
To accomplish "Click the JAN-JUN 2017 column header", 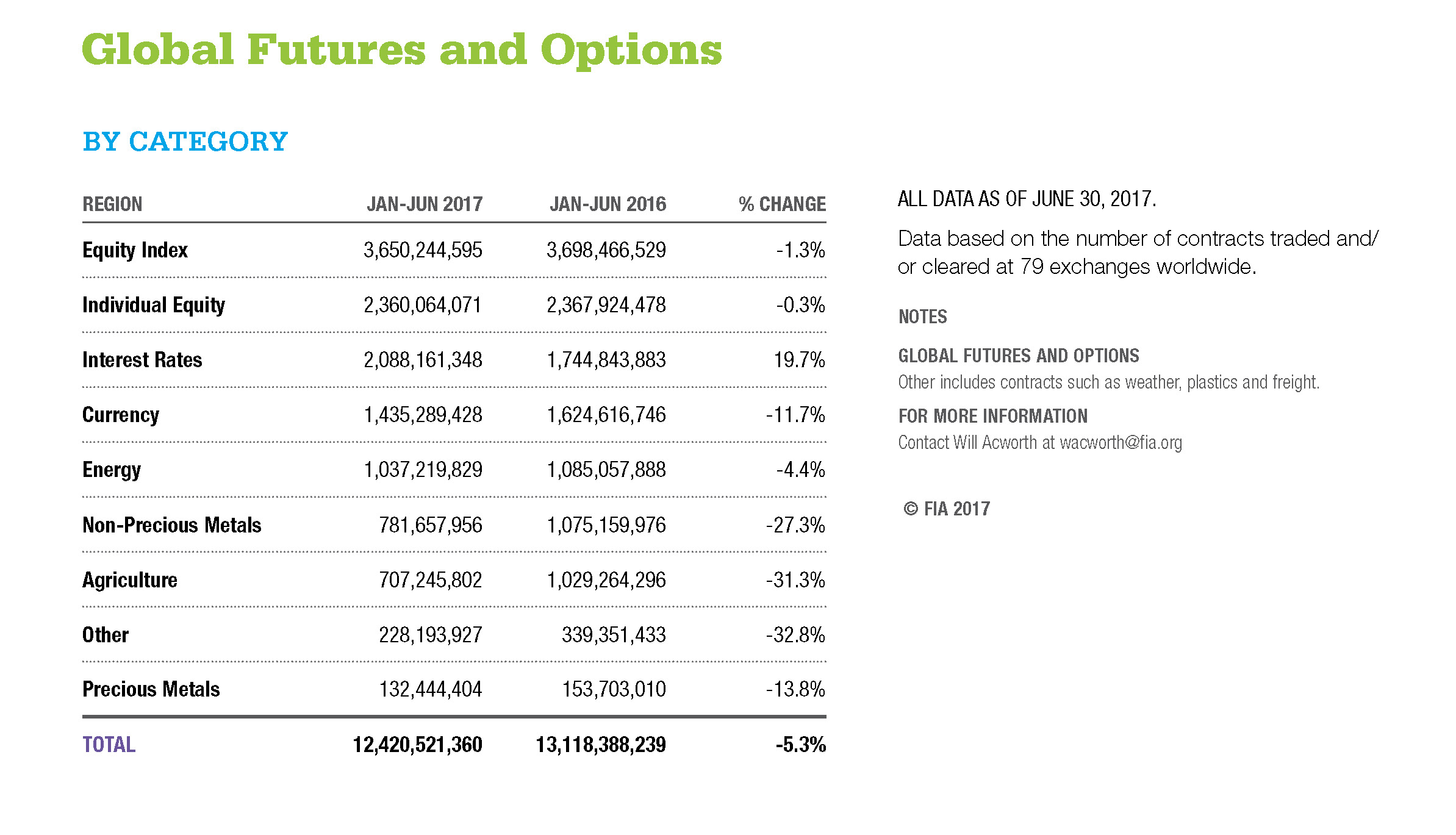I will [x=425, y=204].
